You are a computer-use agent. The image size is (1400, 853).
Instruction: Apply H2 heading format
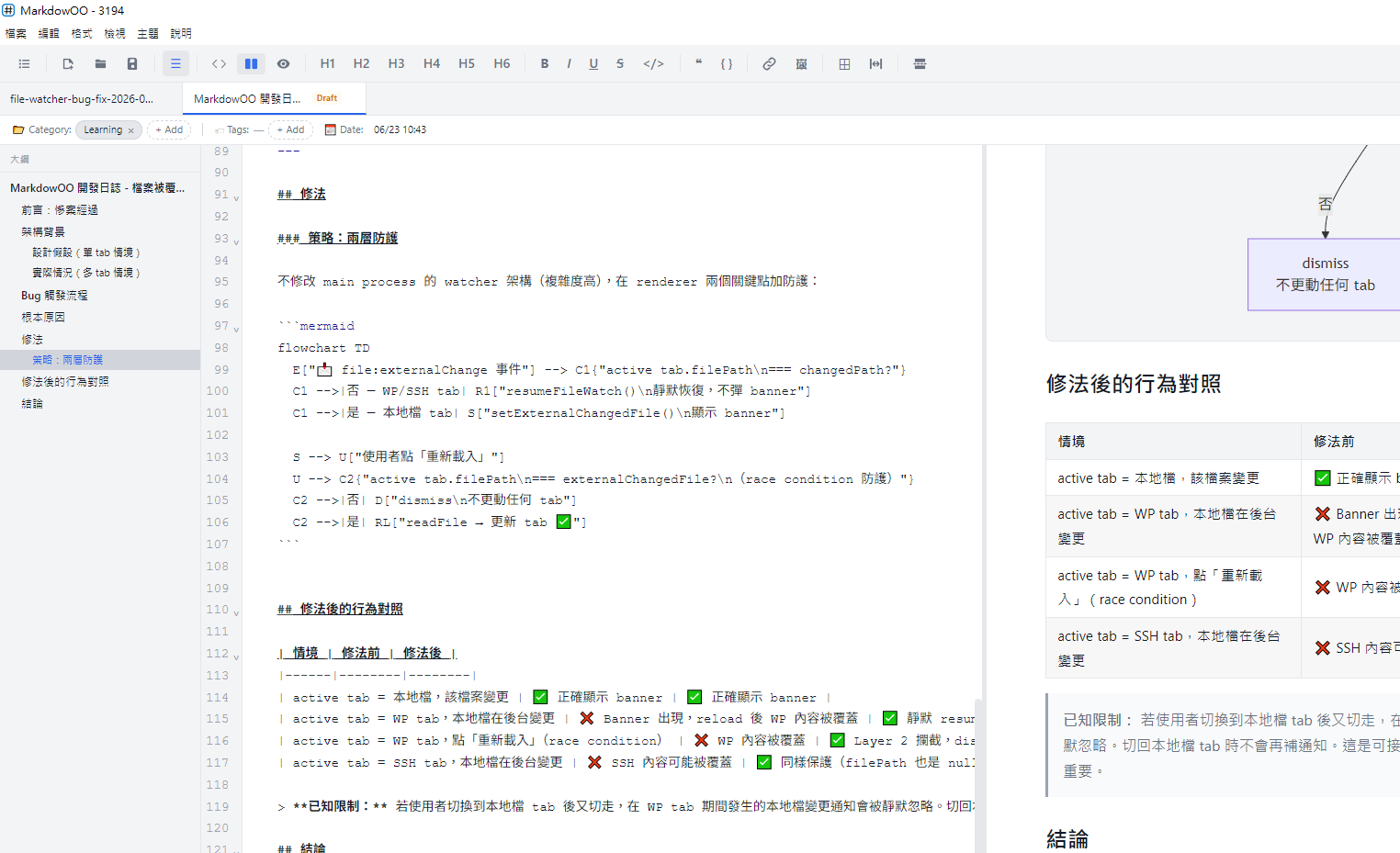coord(361,64)
